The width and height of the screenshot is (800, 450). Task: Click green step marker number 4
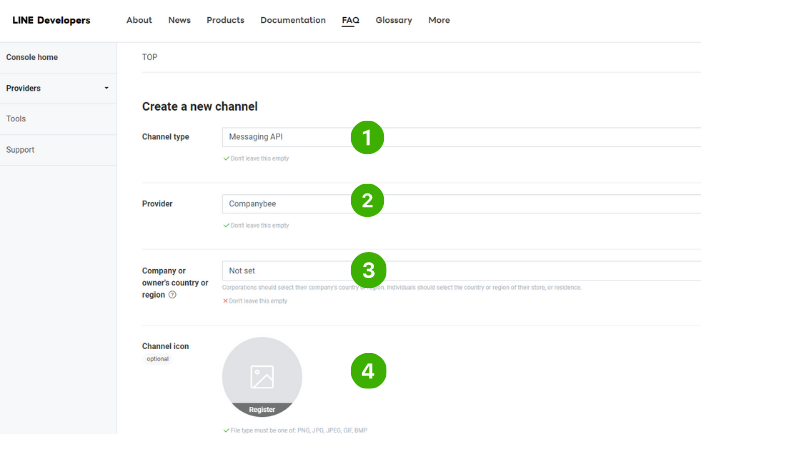pyautogui.click(x=367, y=372)
